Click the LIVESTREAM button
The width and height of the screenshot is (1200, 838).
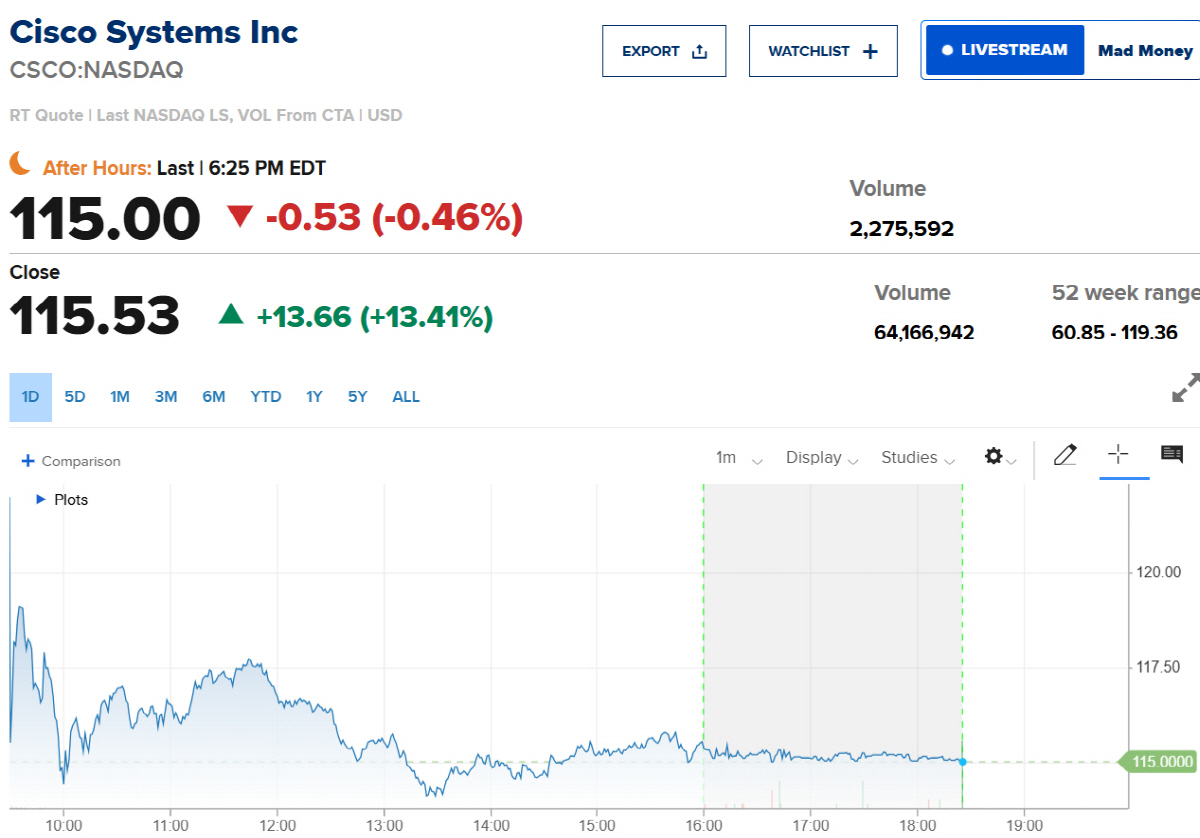1005,50
